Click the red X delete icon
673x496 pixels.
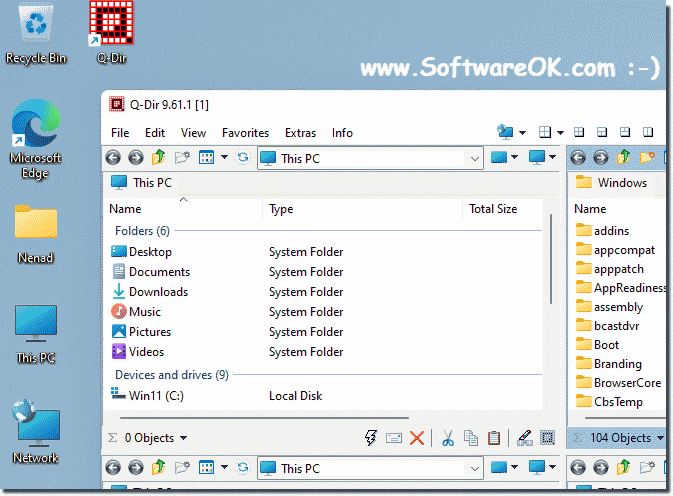pos(417,438)
